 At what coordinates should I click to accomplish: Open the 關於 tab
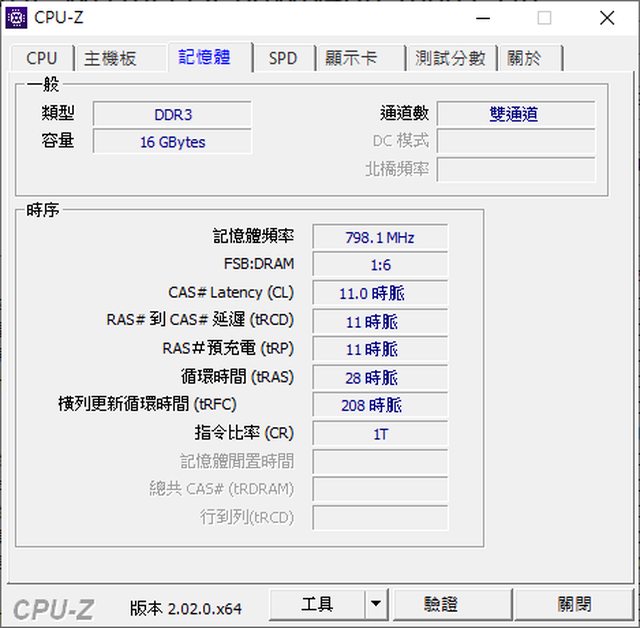point(527,58)
